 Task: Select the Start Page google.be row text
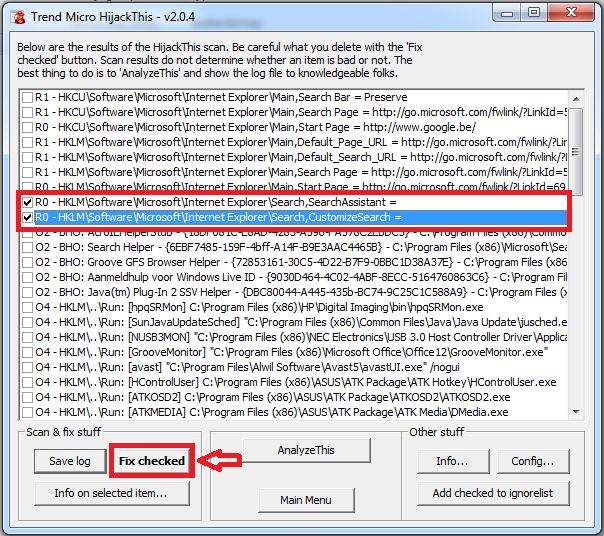256,127
